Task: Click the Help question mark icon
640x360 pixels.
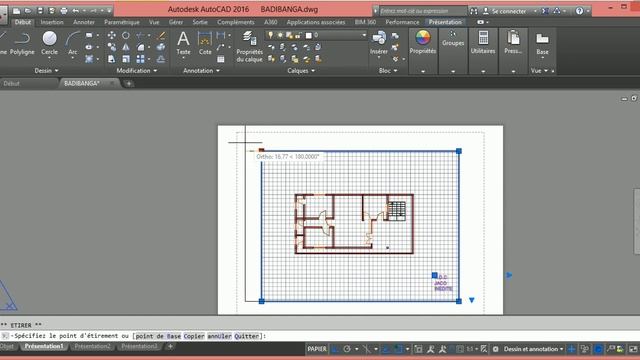Action: [x=579, y=11]
